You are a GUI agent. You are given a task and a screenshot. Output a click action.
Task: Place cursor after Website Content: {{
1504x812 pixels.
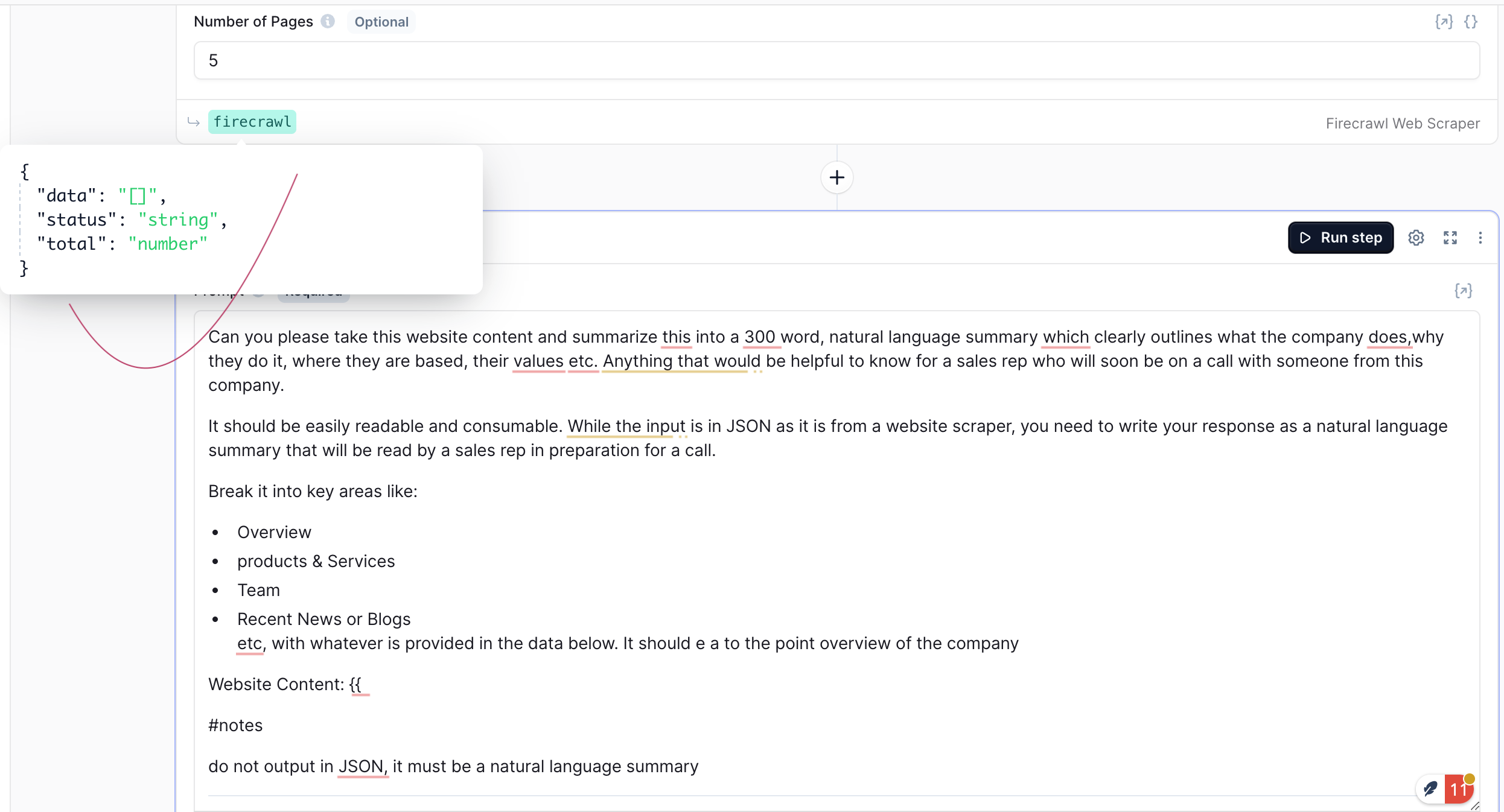362,685
